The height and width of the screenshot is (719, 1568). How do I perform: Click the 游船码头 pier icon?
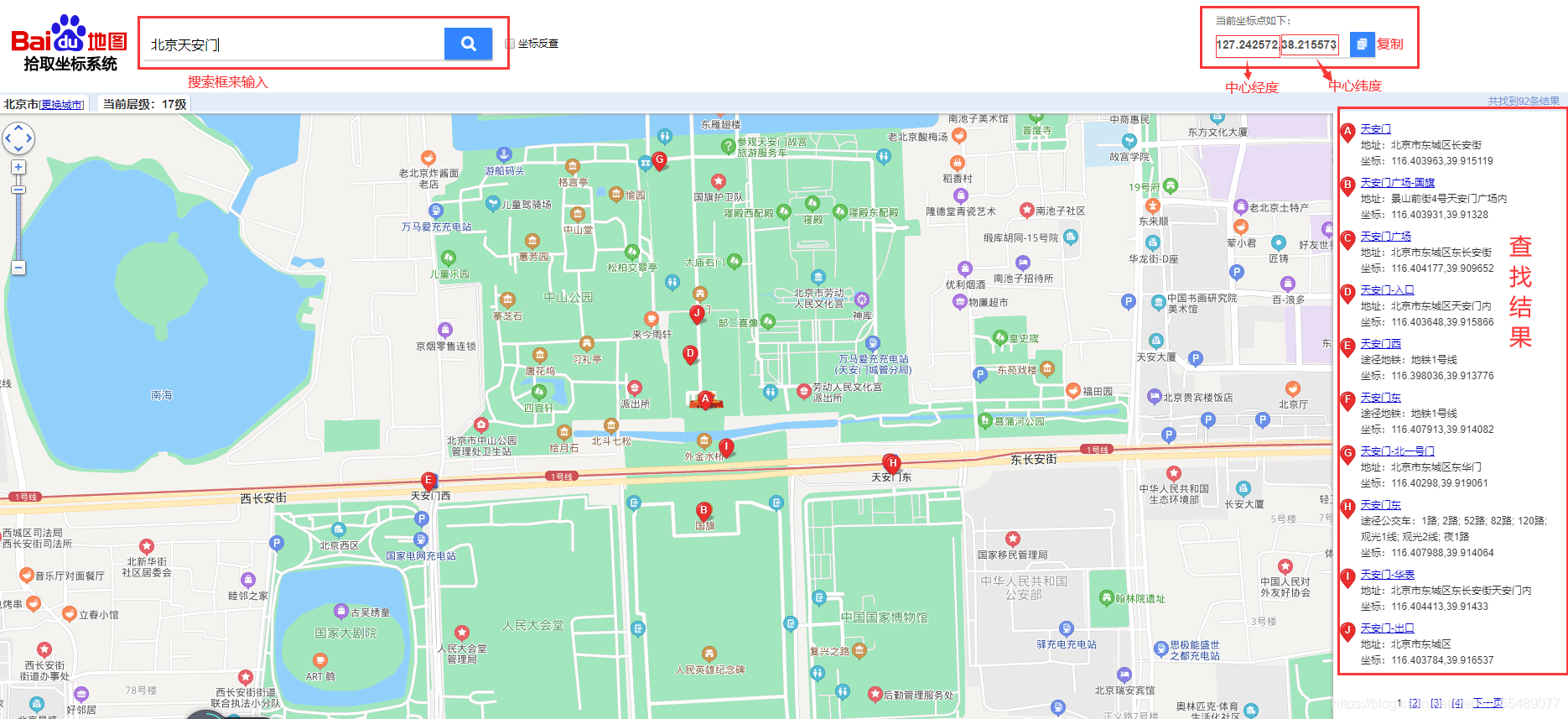[504, 154]
